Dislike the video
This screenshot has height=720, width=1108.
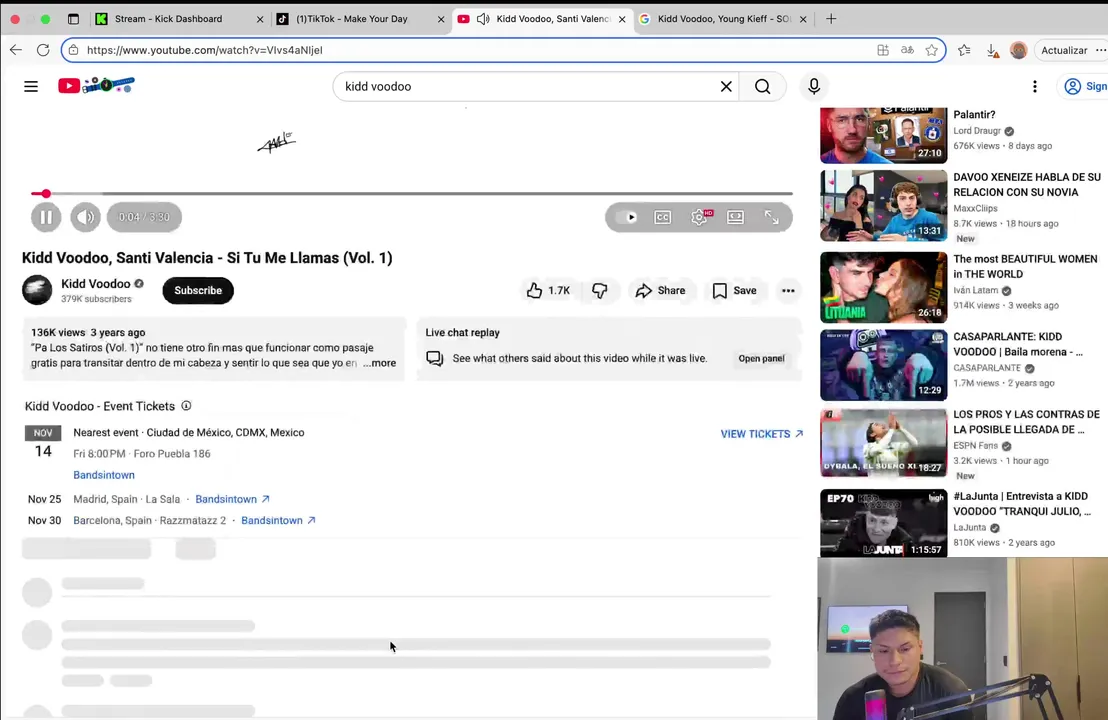click(x=599, y=290)
